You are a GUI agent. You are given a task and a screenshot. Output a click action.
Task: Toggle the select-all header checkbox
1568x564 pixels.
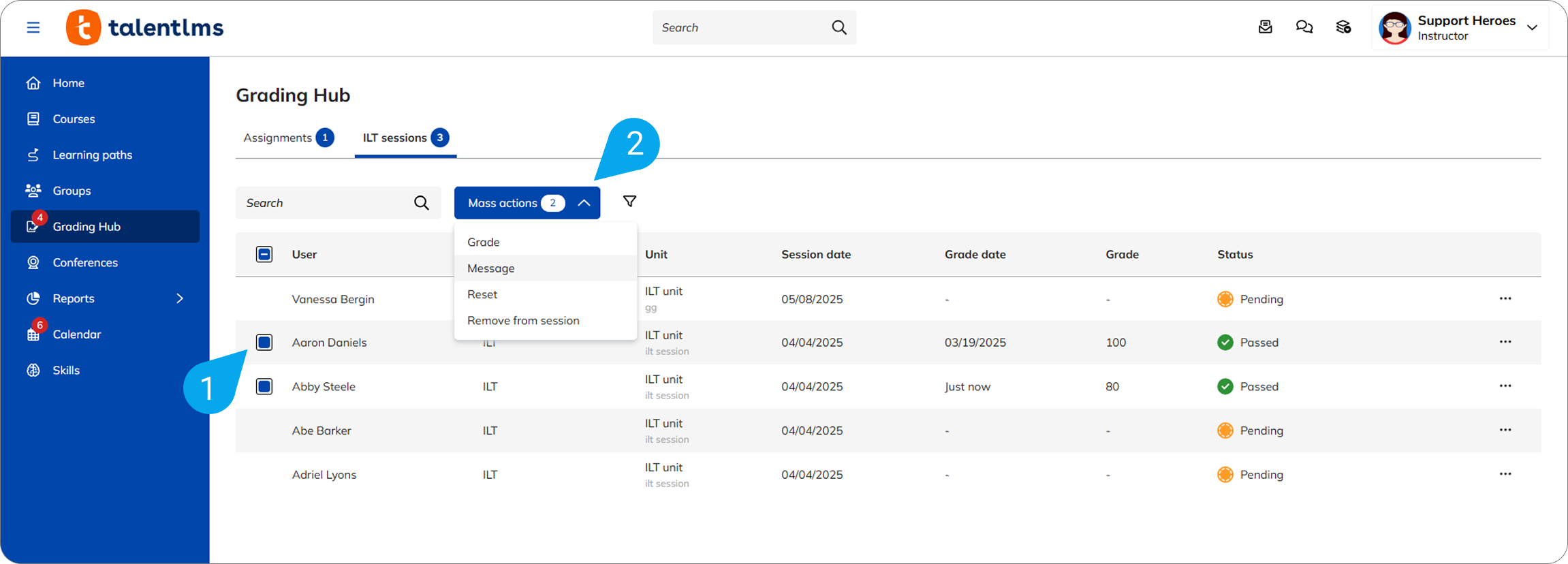click(x=264, y=255)
